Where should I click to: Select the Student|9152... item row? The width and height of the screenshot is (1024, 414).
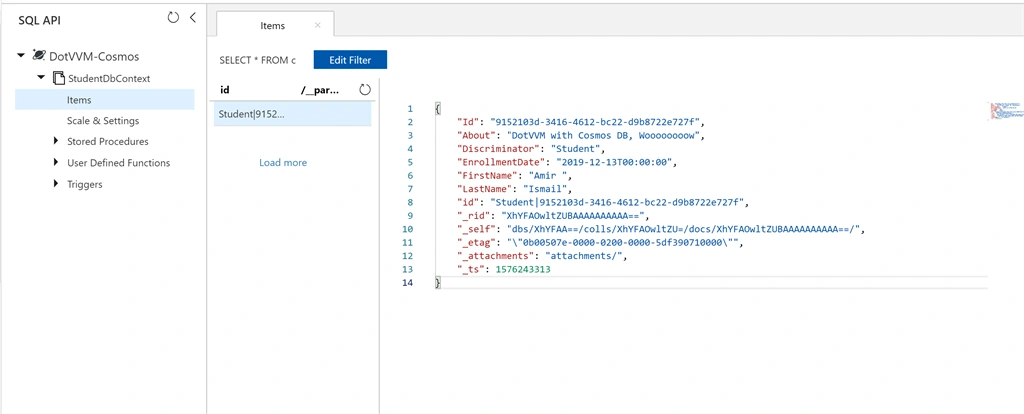(293, 114)
